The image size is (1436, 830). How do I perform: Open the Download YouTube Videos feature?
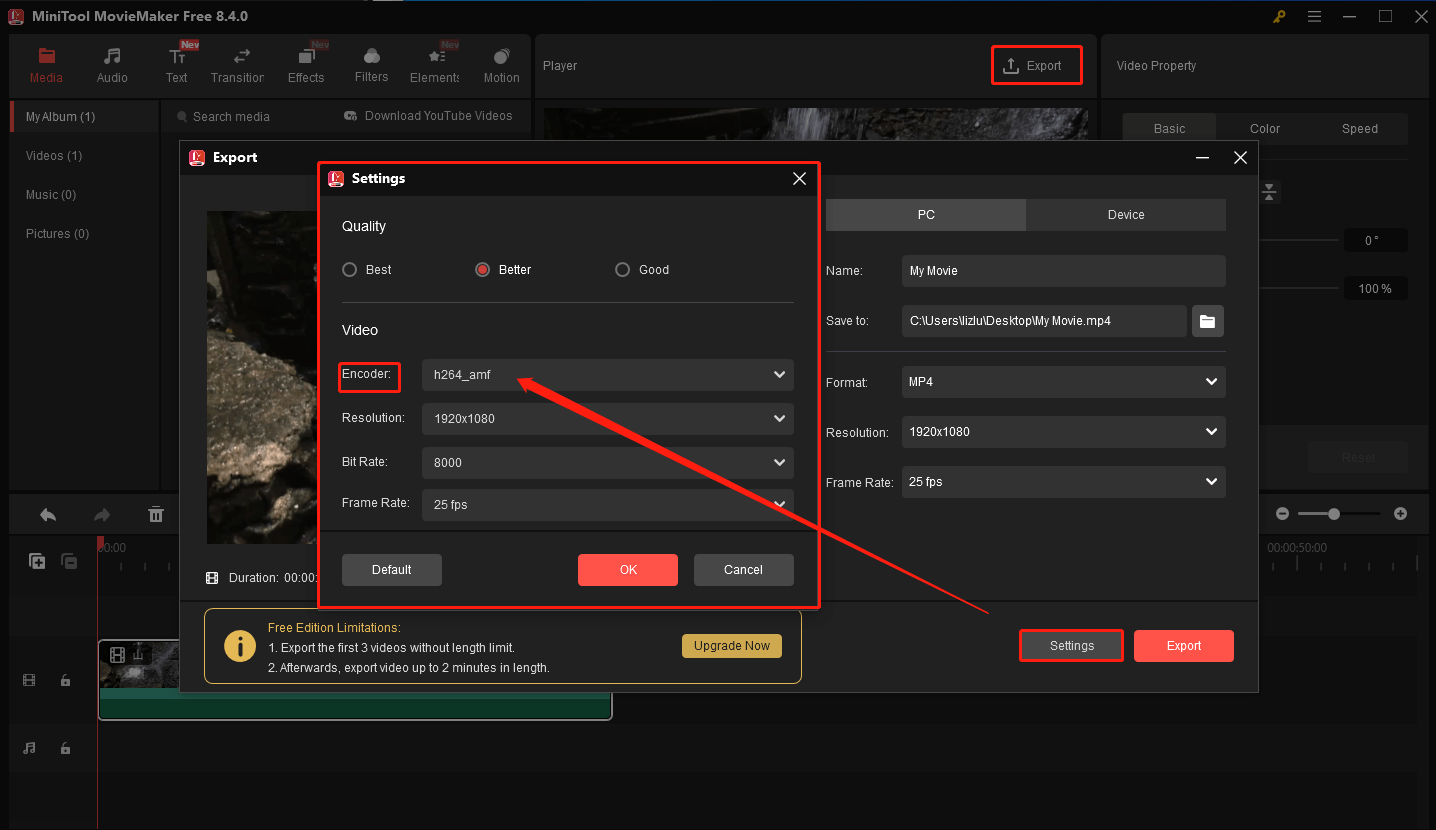tap(429, 116)
